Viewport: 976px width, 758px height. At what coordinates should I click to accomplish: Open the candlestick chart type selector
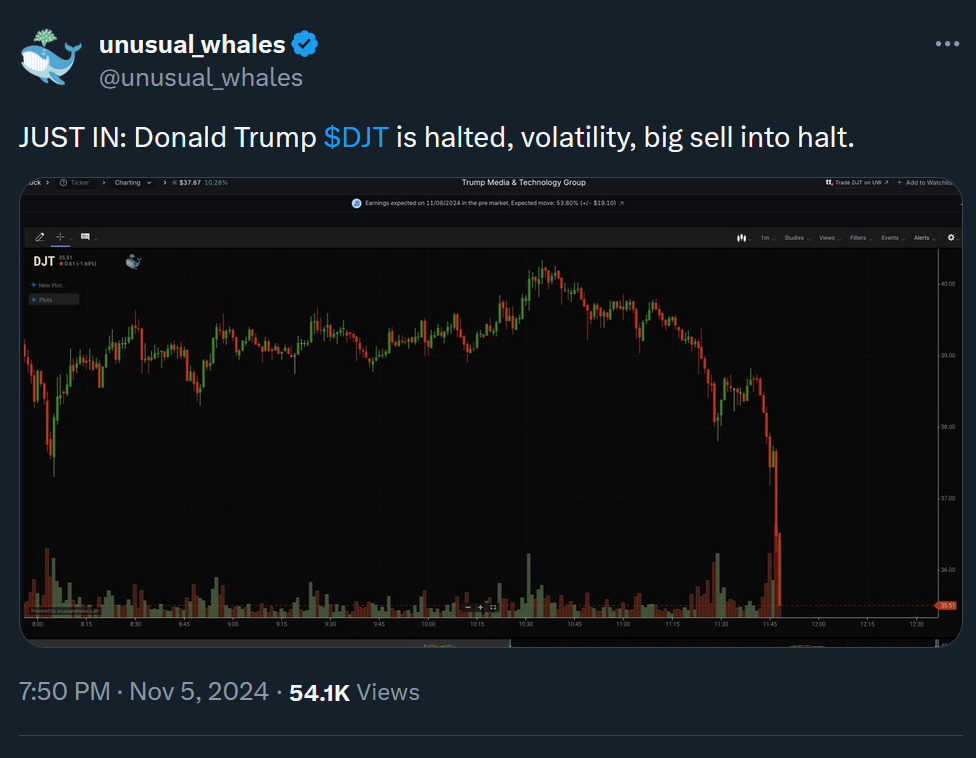point(741,238)
